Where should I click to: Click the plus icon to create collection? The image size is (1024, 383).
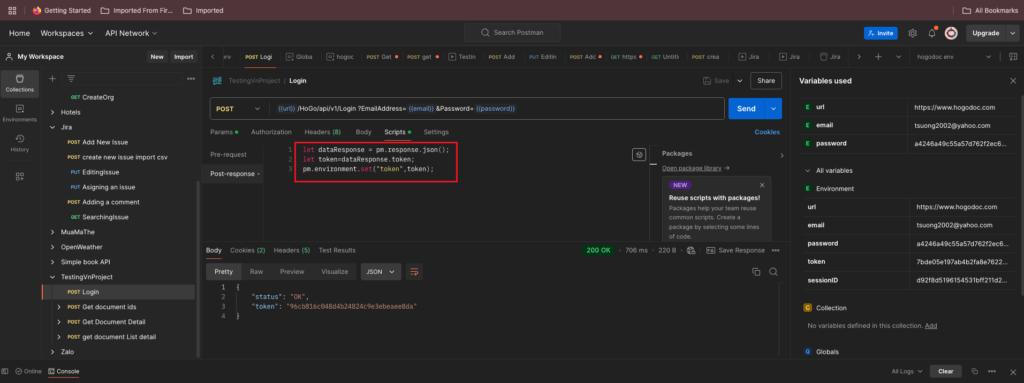point(53,78)
